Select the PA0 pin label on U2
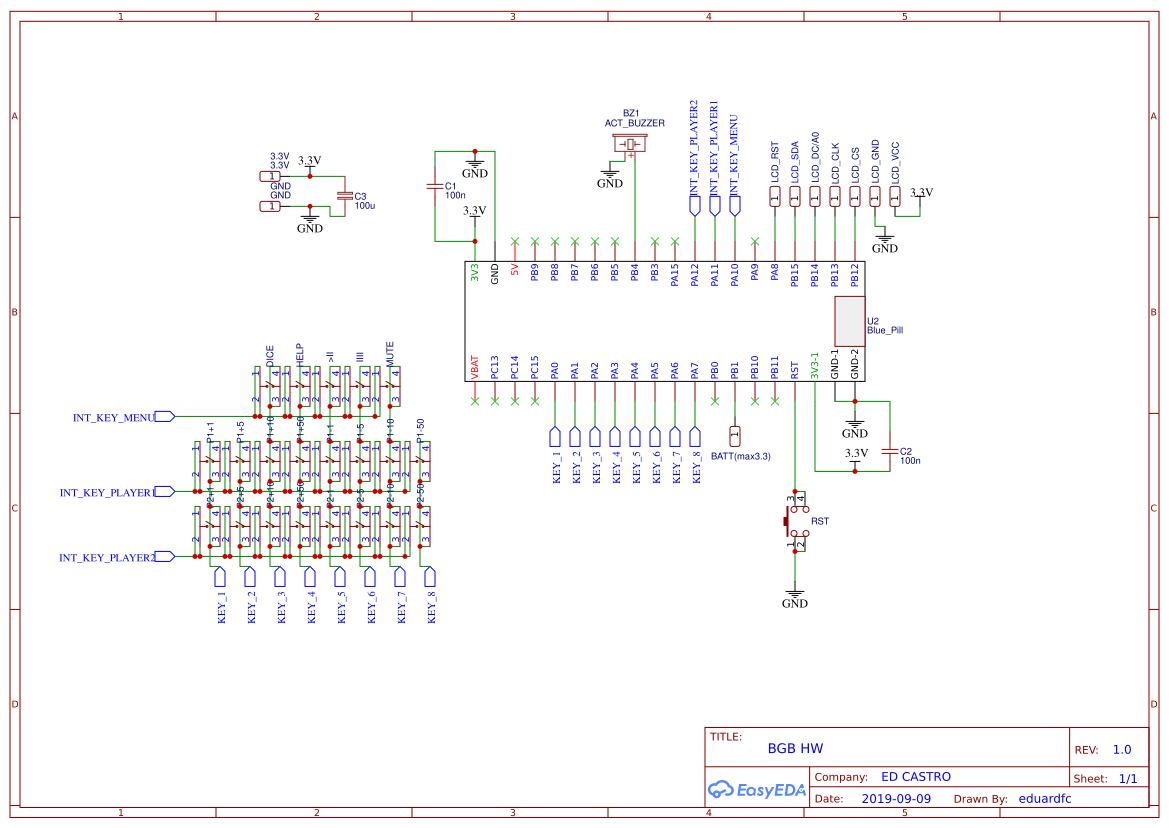The height and width of the screenshot is (828, 1169). (x=553, y=370)
